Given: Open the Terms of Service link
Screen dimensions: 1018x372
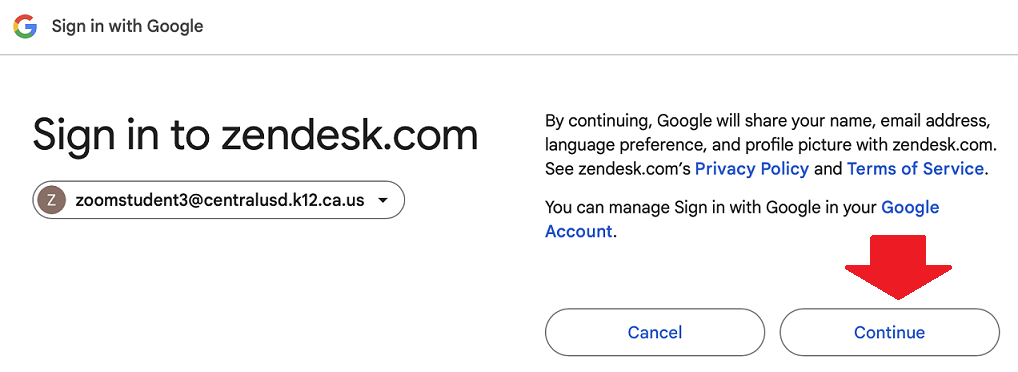Looking at the screenshot, I should [915, 169].
